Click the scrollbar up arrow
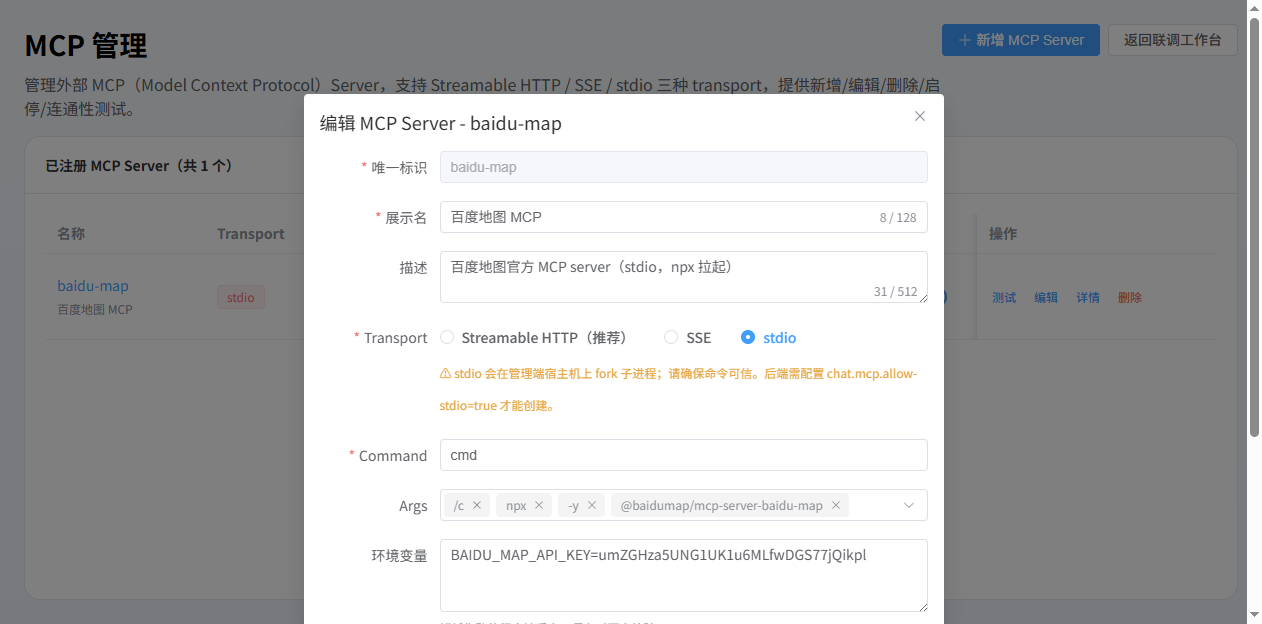Viewport: 1262px width, 624px height. [1254, 8]
